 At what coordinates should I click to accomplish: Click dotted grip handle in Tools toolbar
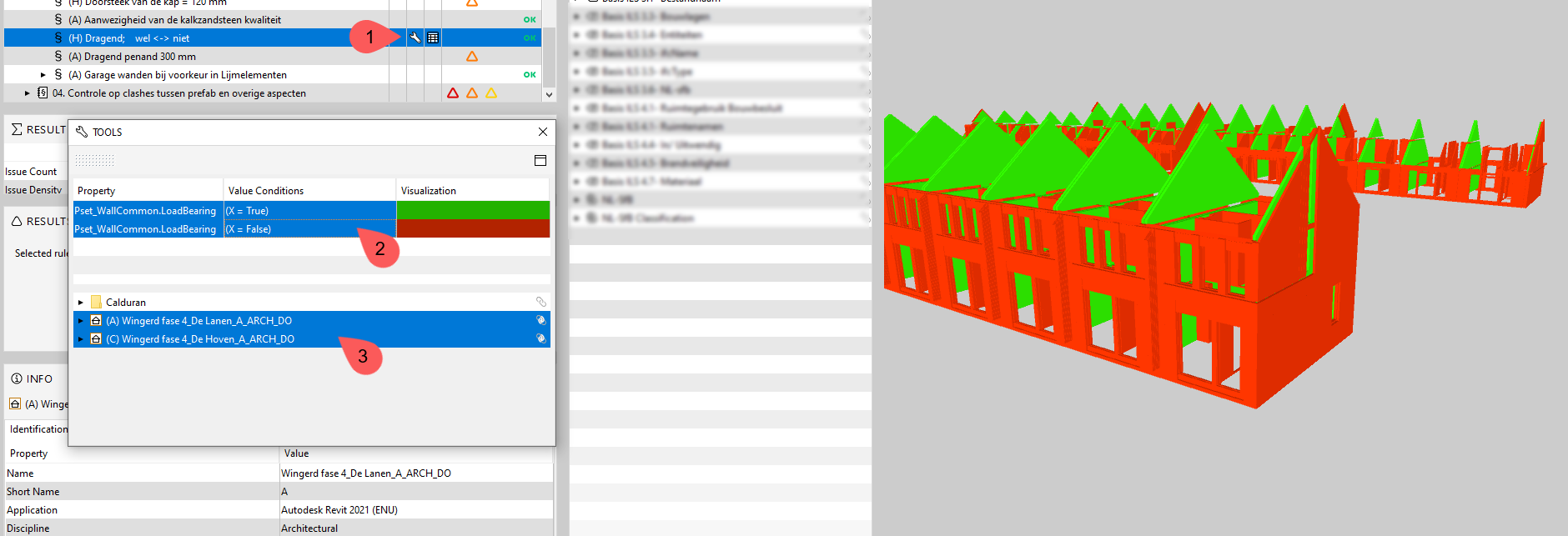pos(94,160)
